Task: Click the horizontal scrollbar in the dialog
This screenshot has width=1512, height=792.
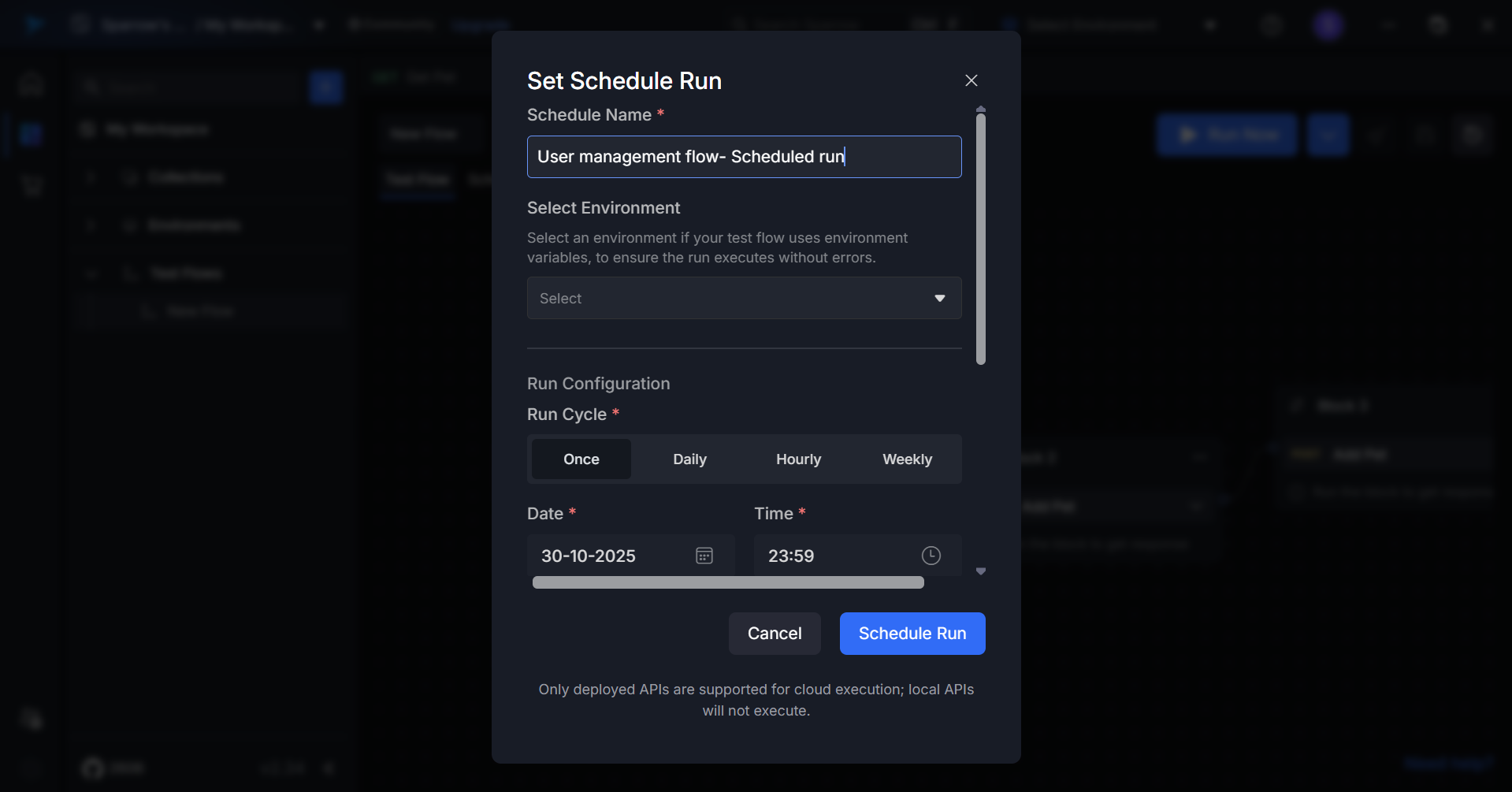Action: coord(727,582)
